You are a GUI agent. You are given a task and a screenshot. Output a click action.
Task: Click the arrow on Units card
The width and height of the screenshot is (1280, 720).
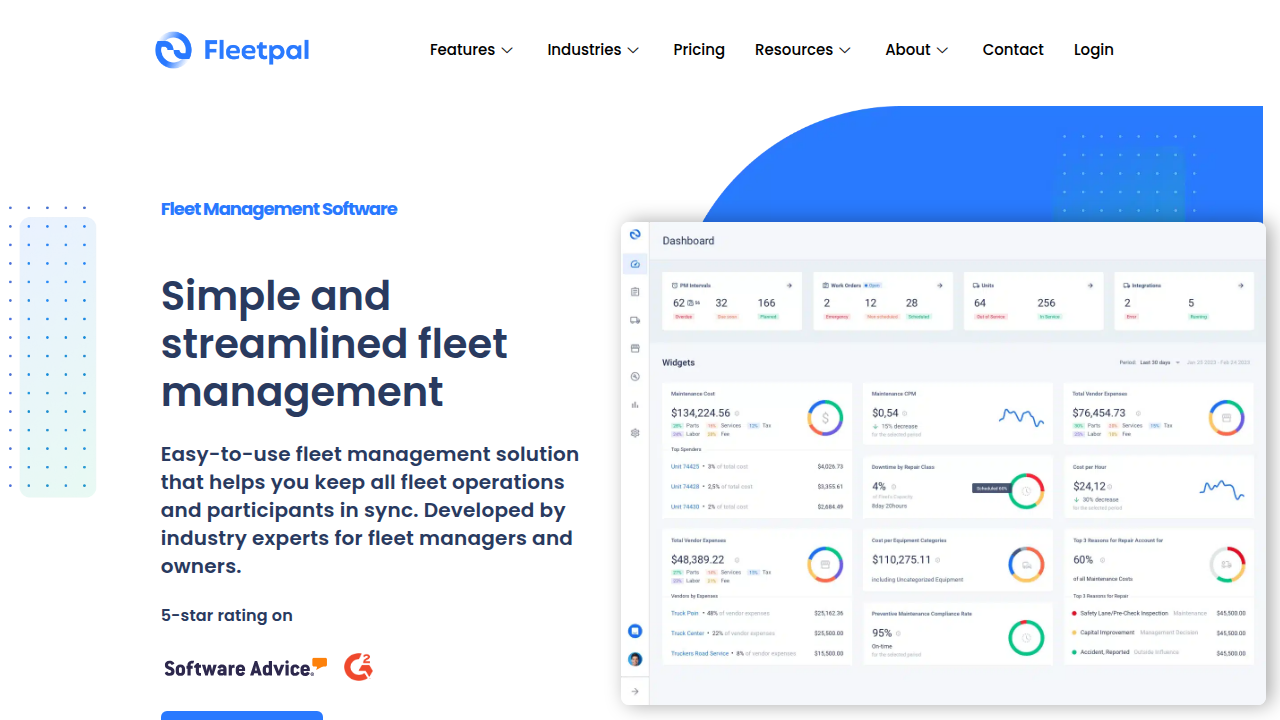coord(1091,286)
